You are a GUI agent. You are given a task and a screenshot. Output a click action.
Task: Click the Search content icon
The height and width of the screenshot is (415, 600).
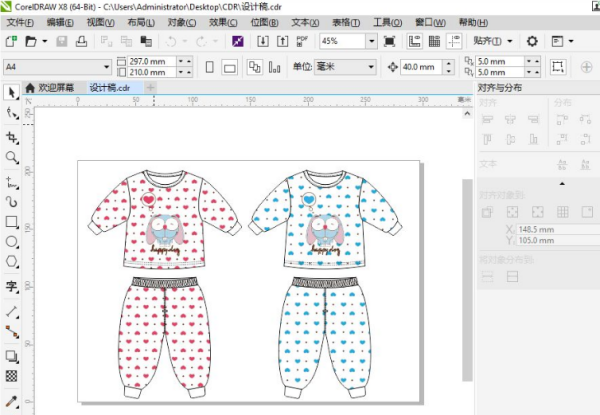238,41
